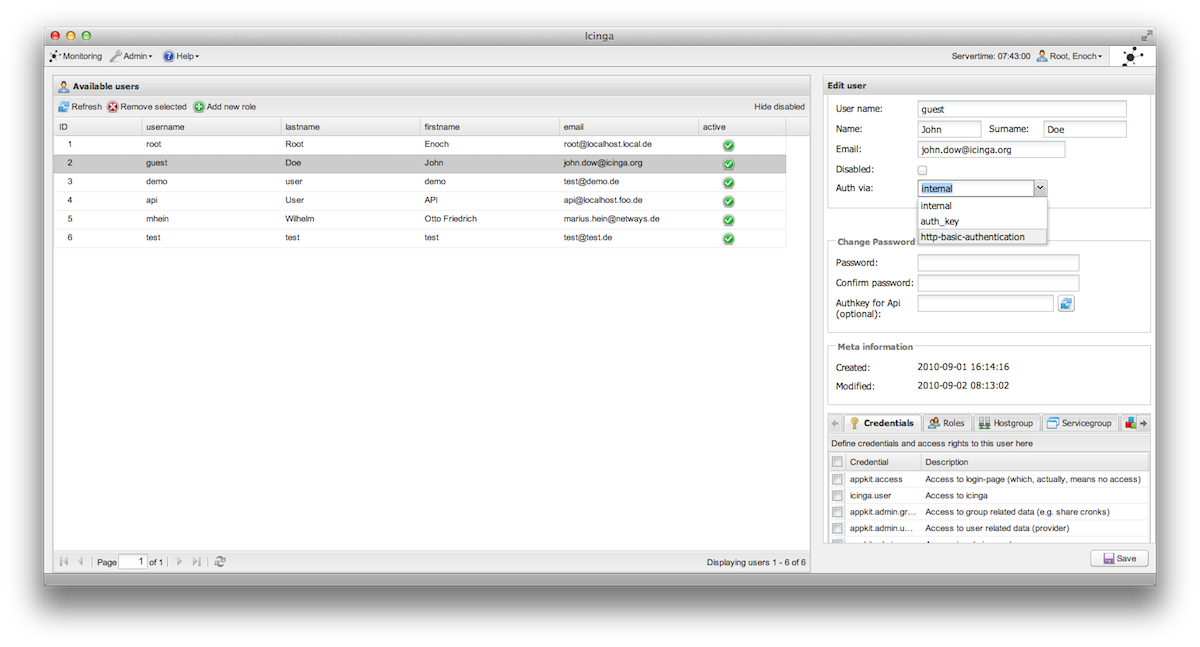Screen dimensions: 1200x647
Task: Click the Save button
Action: pos(1119,559)
